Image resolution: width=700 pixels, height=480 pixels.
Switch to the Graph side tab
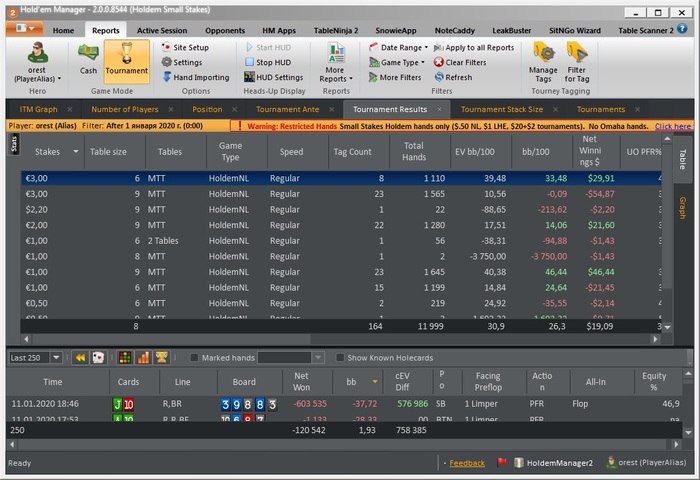tap(682, 208)
